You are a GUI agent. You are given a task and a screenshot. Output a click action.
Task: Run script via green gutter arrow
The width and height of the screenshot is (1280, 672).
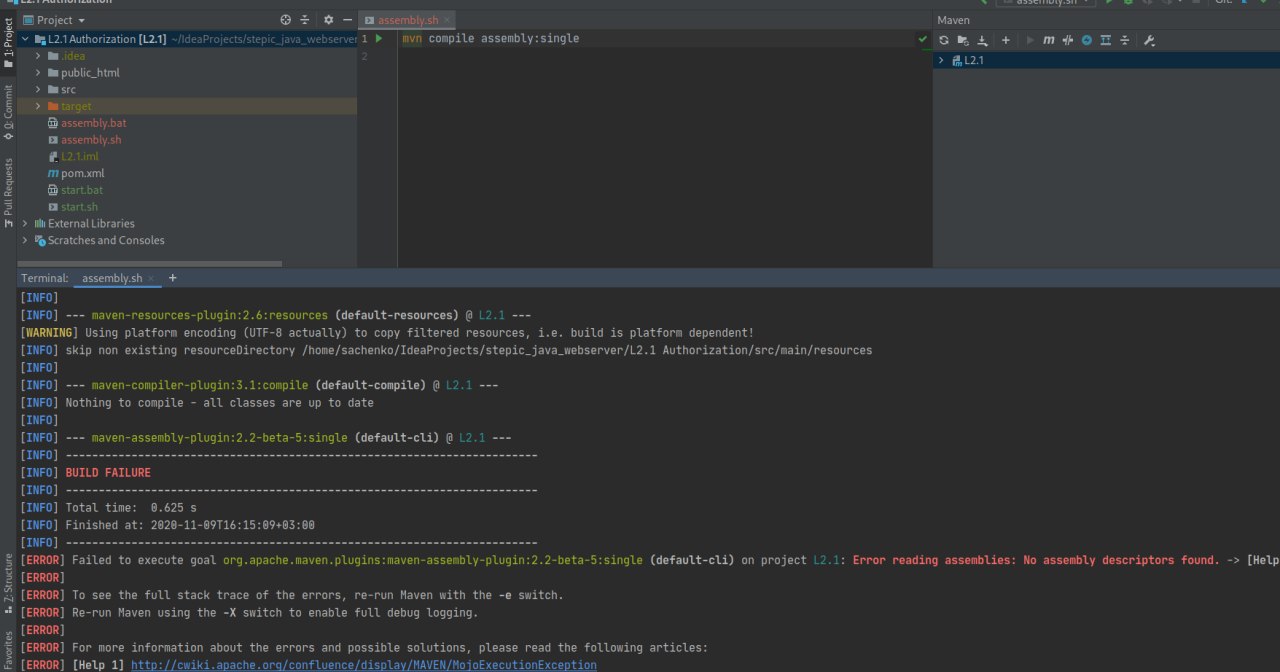pyautogui.click(x=379, y=39)
